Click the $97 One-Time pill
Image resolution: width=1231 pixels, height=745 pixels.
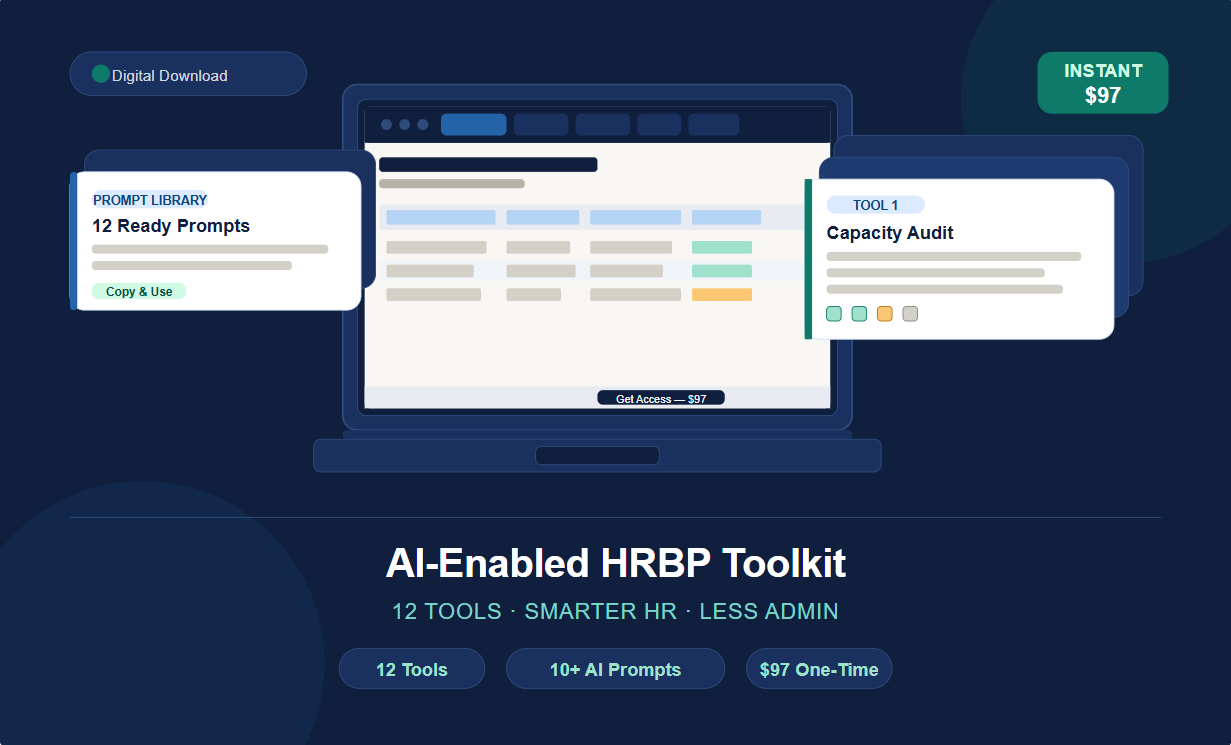[819, 669]
